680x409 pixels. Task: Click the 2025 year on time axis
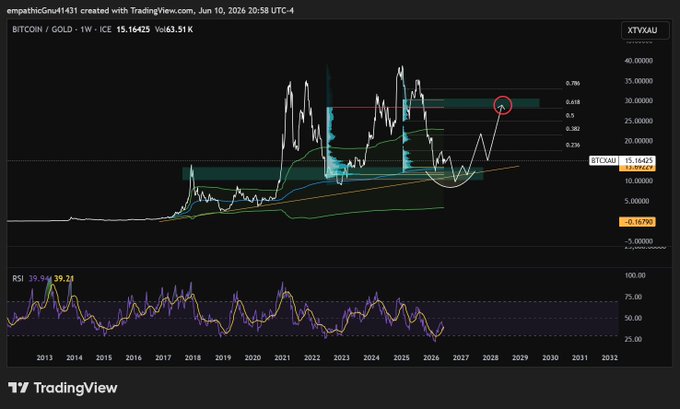[401, 358]
